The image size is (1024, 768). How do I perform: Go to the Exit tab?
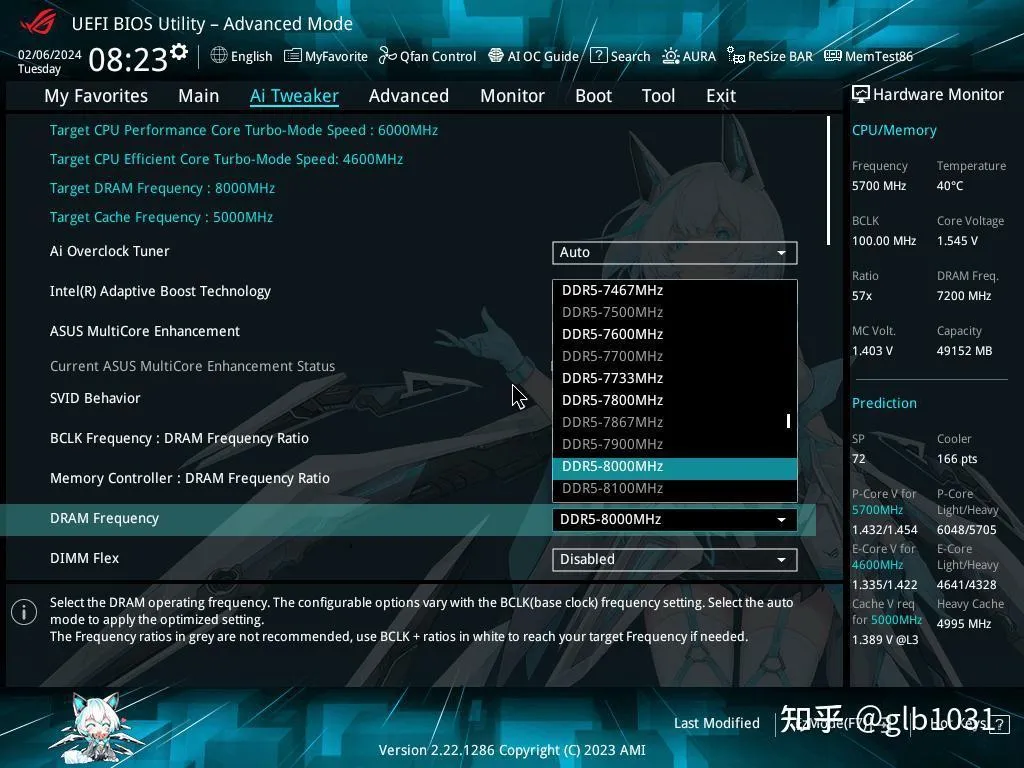[x=721, y=96]
